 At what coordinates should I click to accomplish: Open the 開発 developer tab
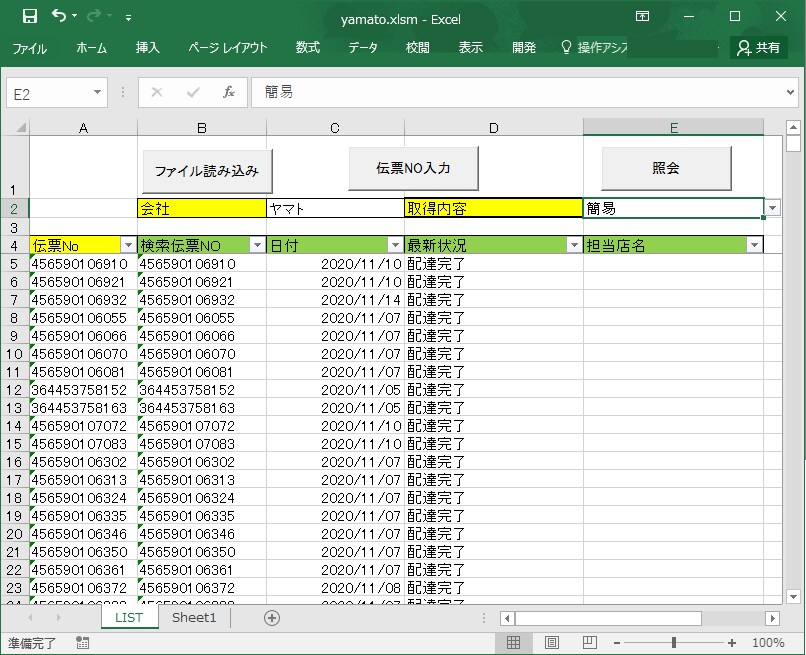coord(524,48)
